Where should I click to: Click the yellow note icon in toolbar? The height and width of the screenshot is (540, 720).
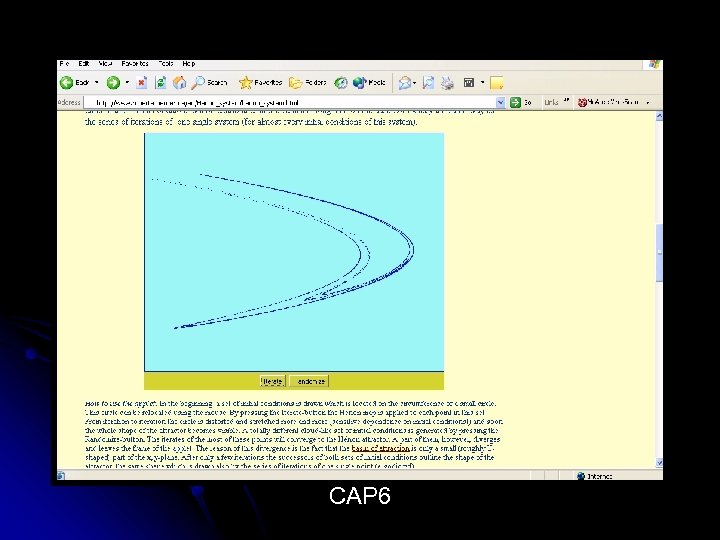coord(496,83)
